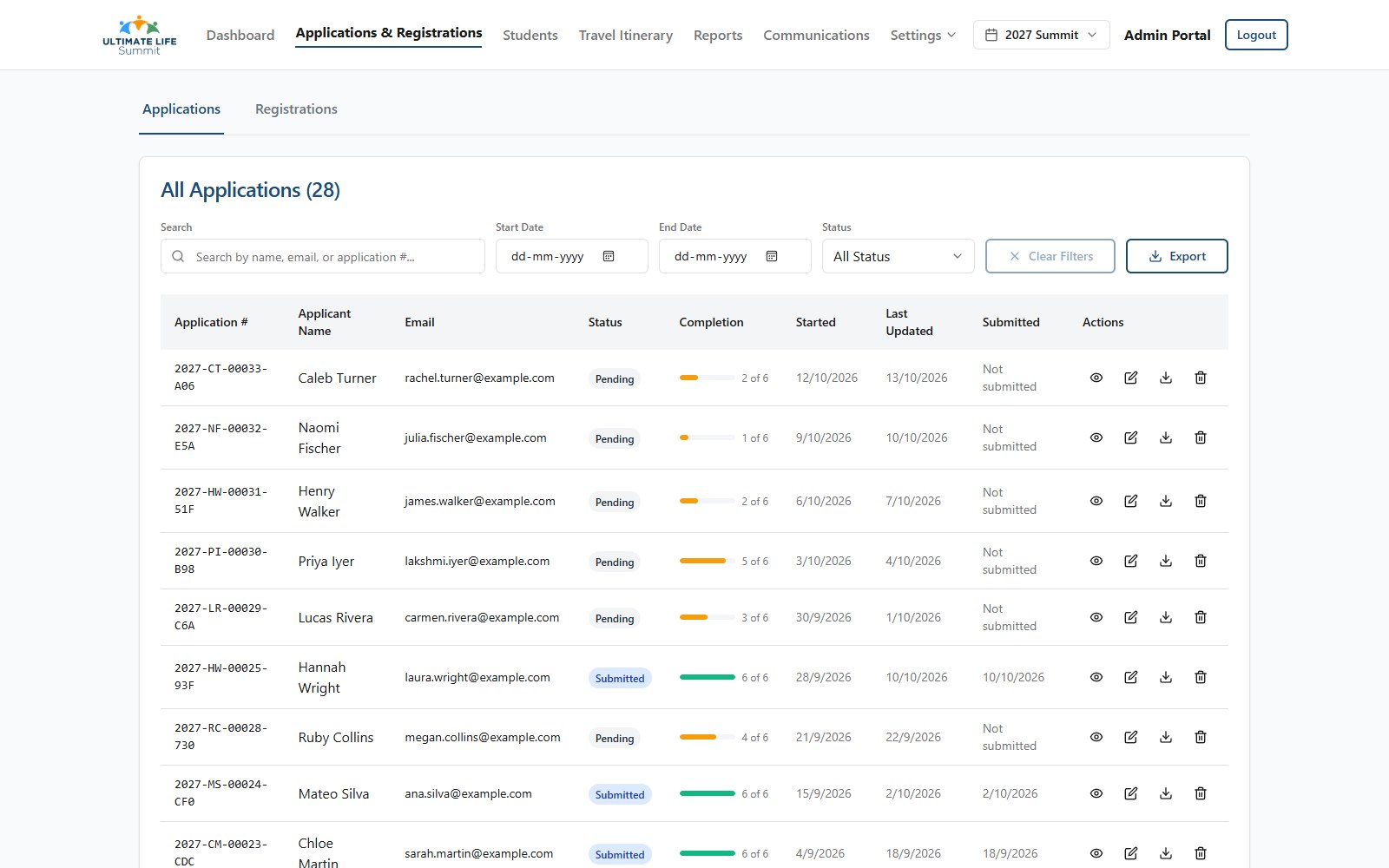Delete Ruby Collins's application

[1201, 737]
